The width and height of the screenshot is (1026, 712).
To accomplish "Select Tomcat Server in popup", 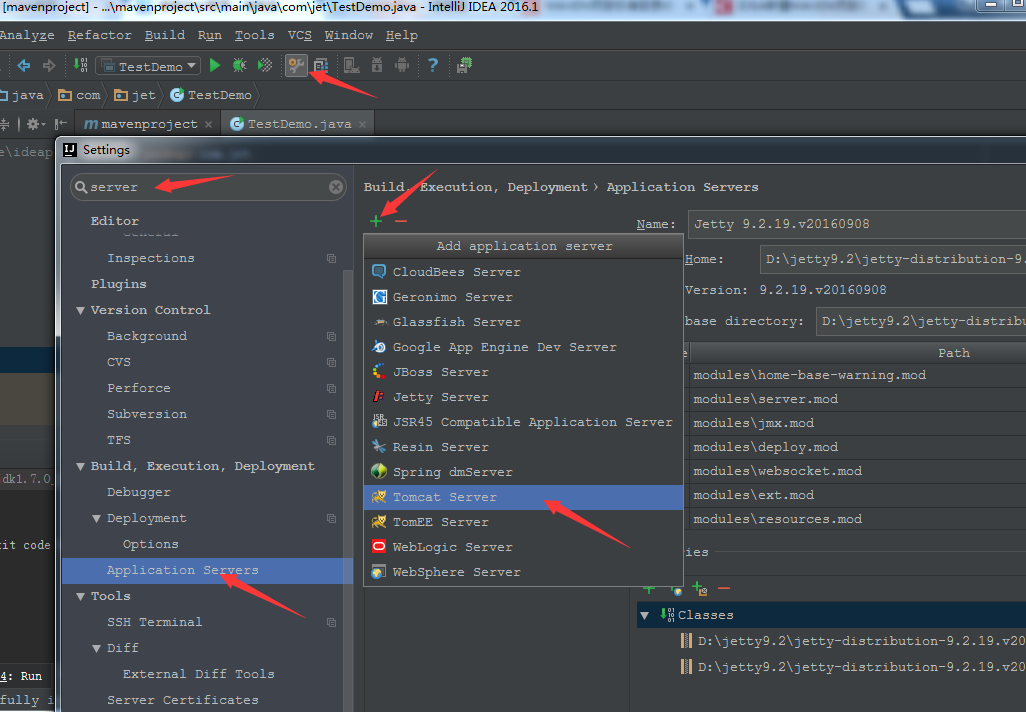I will (523, 497).
